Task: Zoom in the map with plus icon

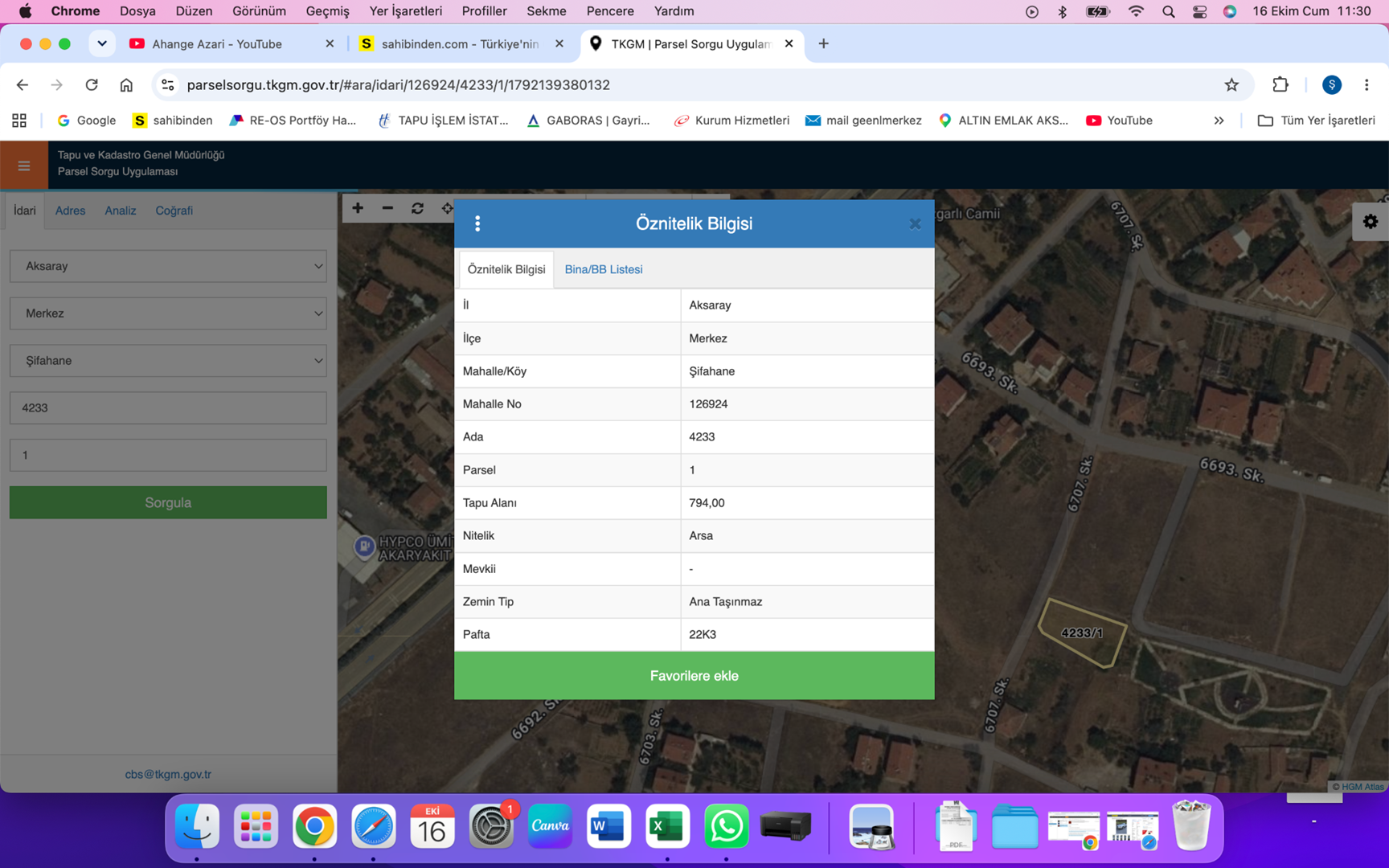Action: point(358,208)
